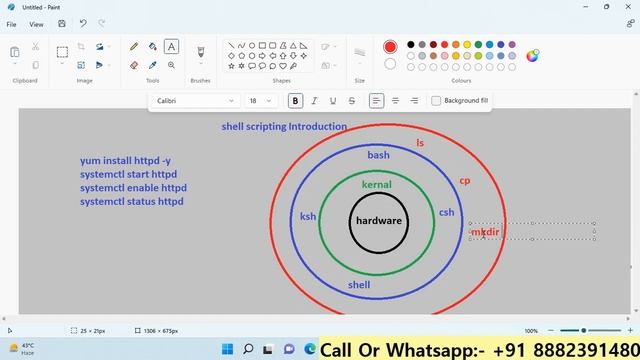
Task: Expand the Paste options arrow
Action: (15, 64)
